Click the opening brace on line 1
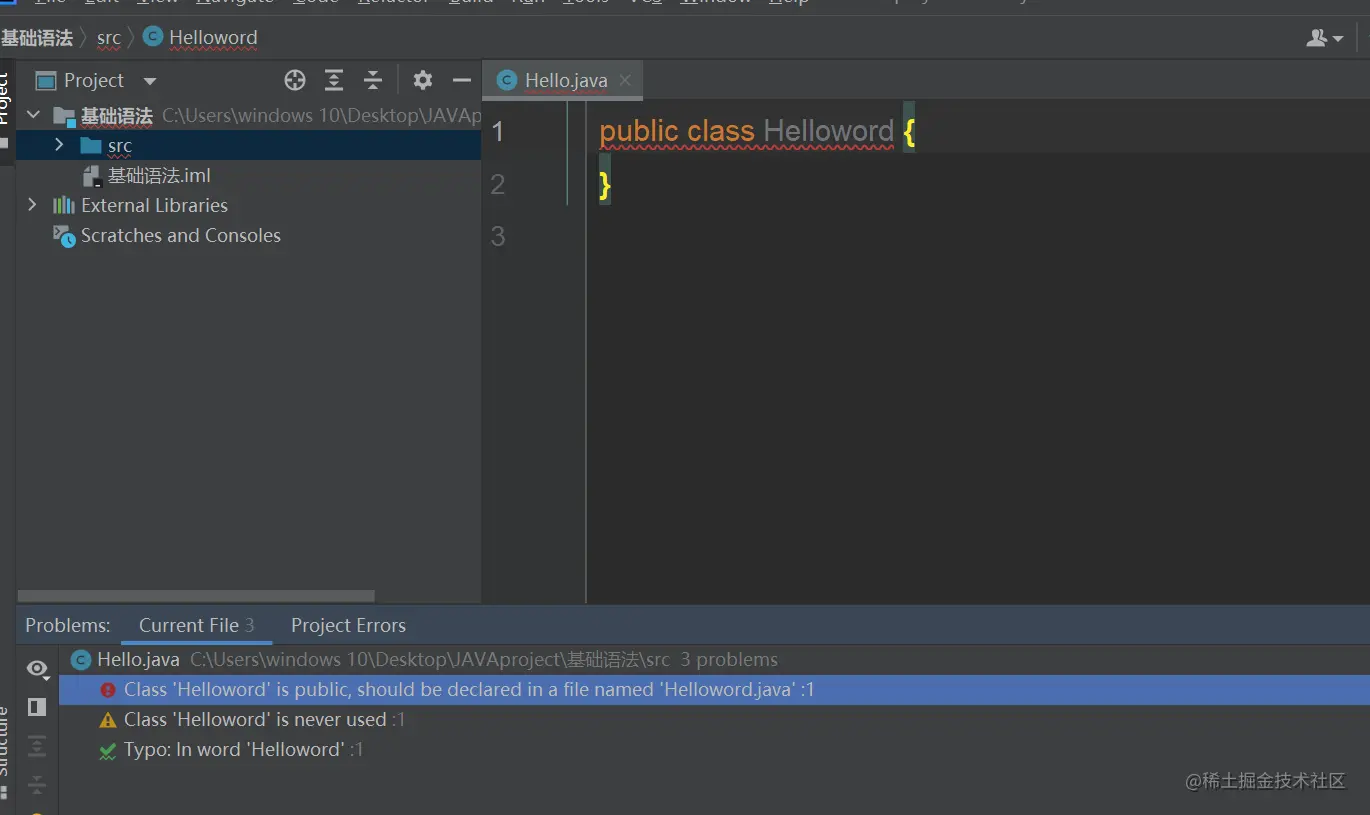 [909, 132]
